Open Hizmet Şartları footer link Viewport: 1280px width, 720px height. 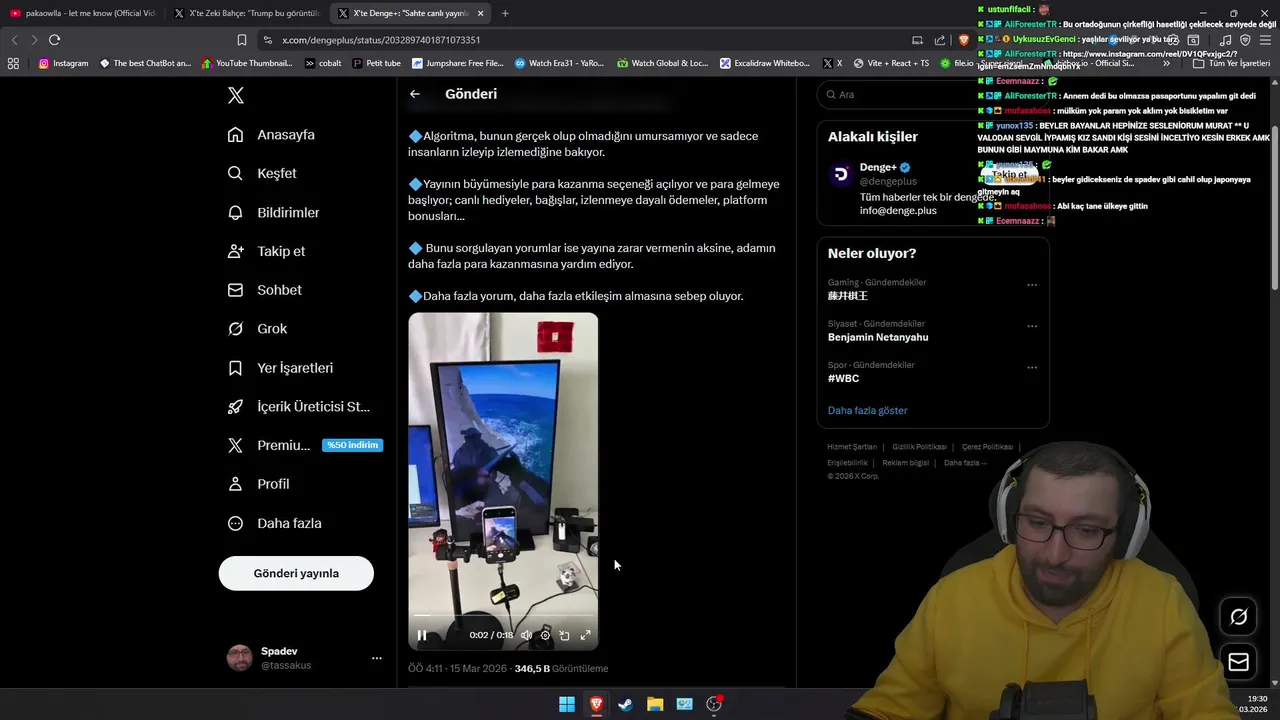(852, 447)
